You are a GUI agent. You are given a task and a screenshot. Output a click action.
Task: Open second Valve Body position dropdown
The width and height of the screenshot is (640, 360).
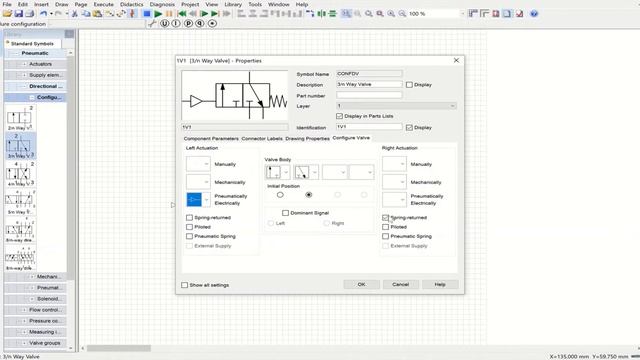click(x=306, y=172)
